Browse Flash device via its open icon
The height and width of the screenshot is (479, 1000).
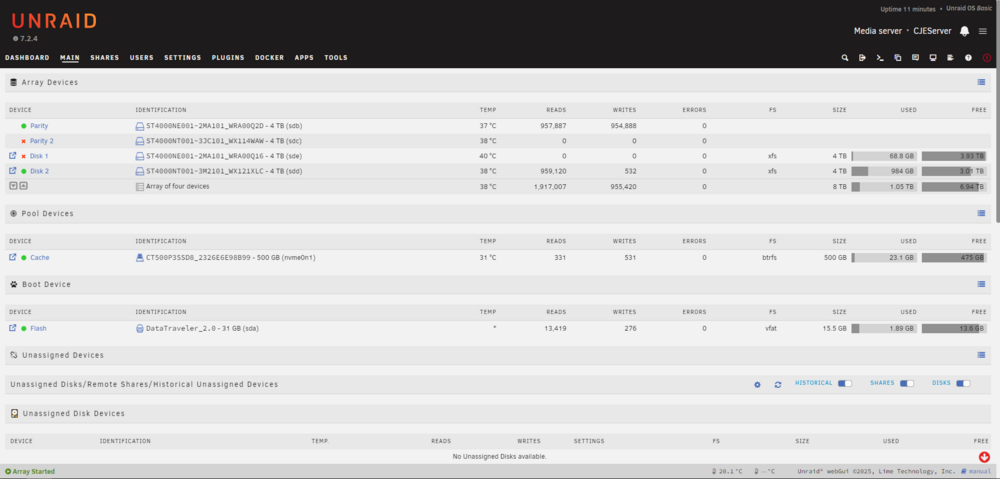(x=12, y=328)
